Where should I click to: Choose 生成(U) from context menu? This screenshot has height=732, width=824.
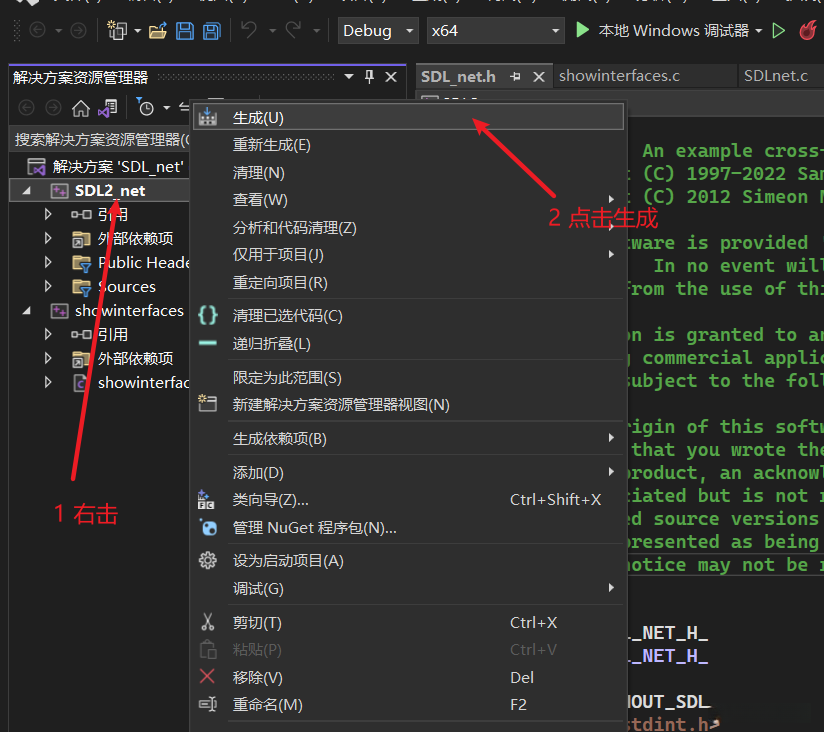(408, 117)
